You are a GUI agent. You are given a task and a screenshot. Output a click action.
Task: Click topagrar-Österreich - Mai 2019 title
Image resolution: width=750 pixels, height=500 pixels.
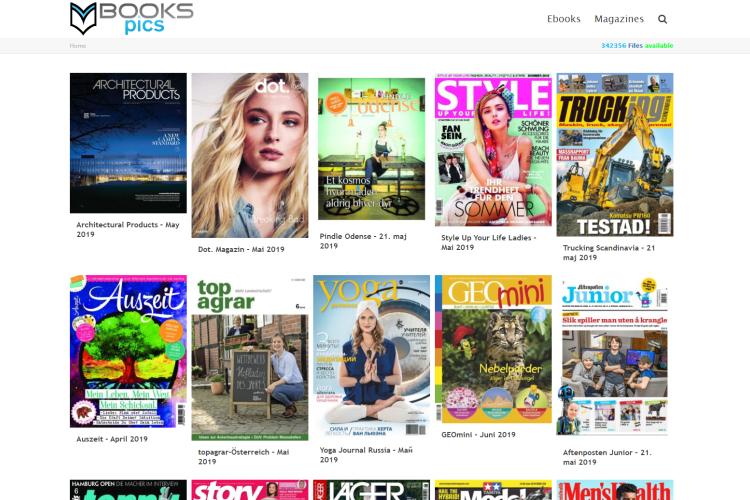243,456
